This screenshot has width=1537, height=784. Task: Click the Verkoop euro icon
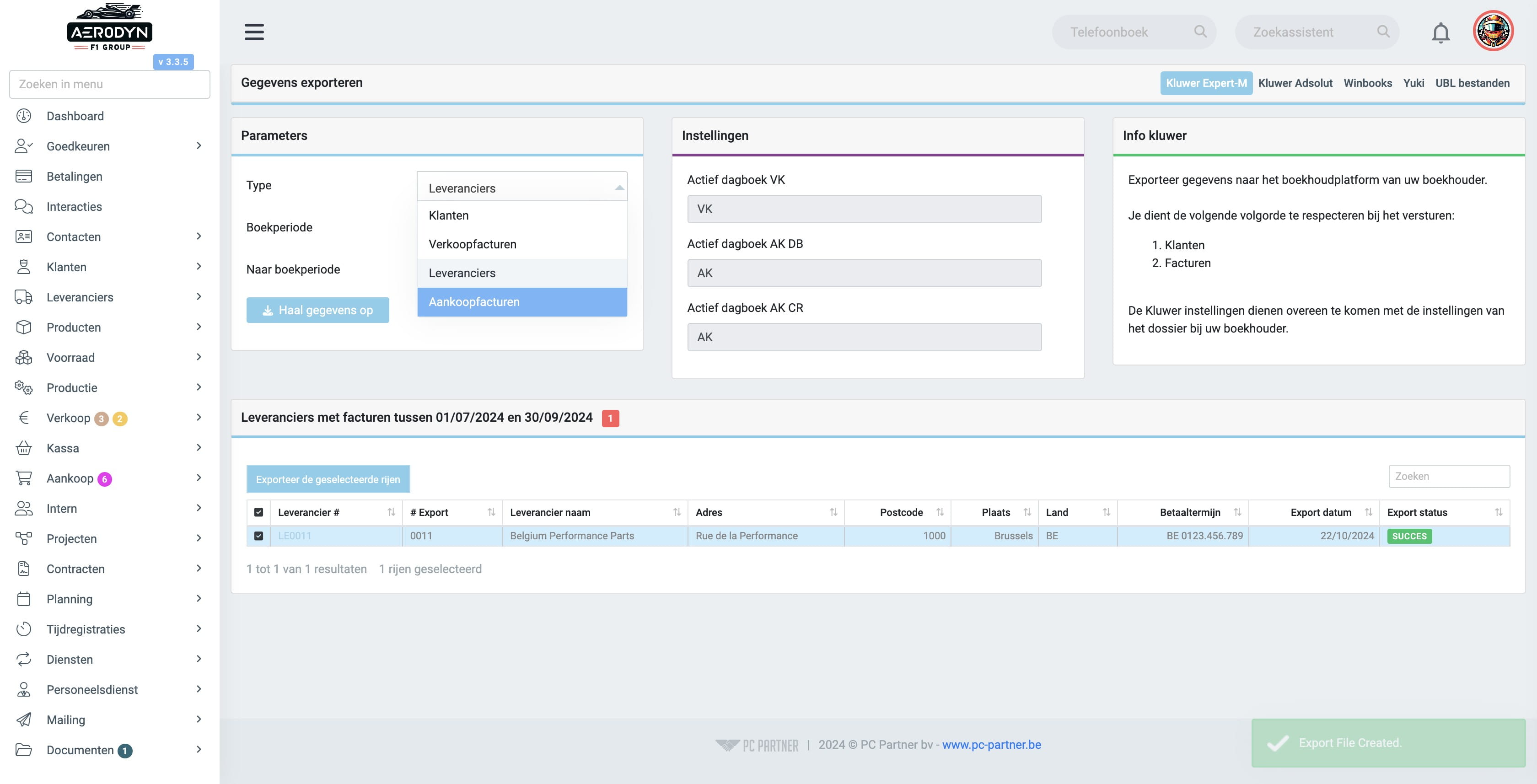click(x=24, y=418)
